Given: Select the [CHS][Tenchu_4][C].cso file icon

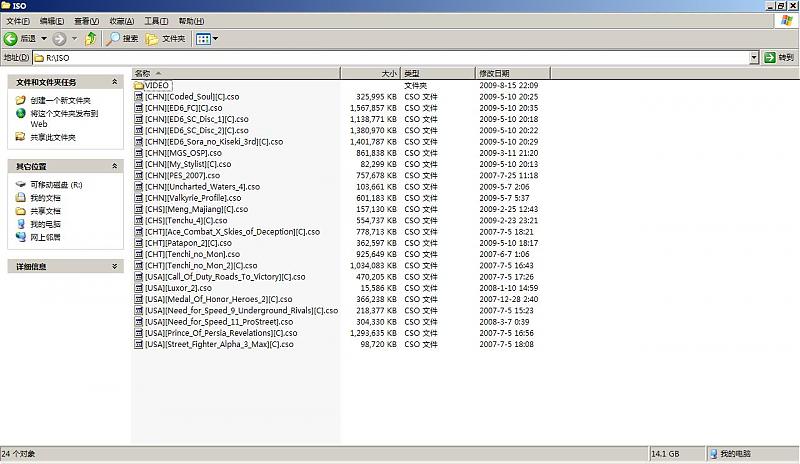Looking at the screenshot, I should click(x=138, y=220).
